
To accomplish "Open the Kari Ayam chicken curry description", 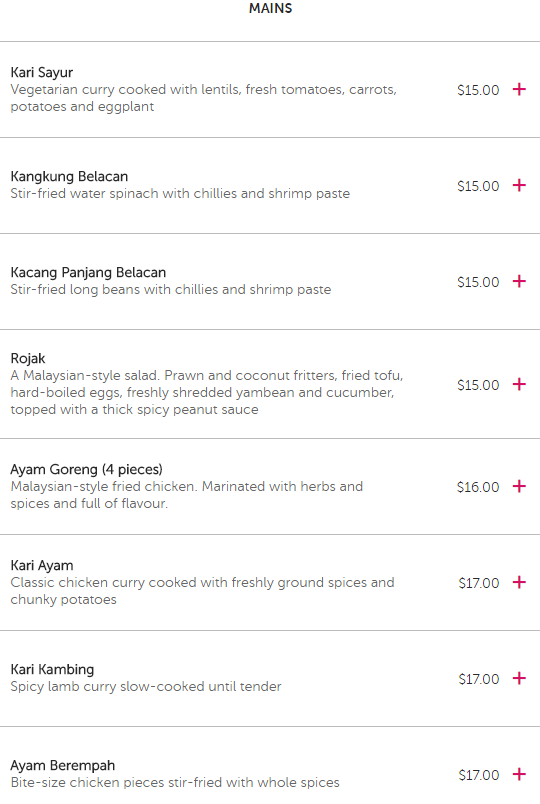I will tap(202, 591).
